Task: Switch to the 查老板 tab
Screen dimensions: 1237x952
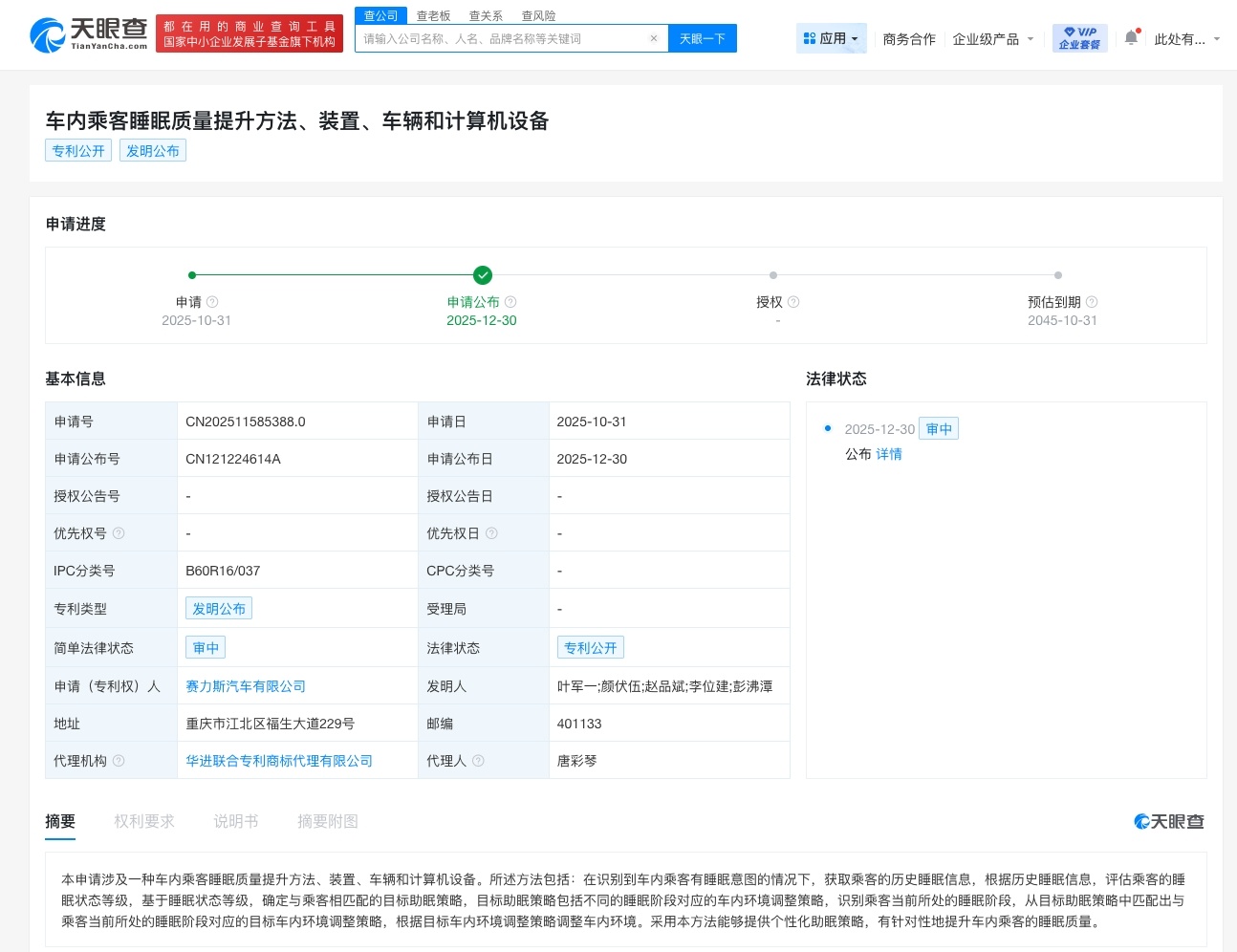Action: (434, 15)
